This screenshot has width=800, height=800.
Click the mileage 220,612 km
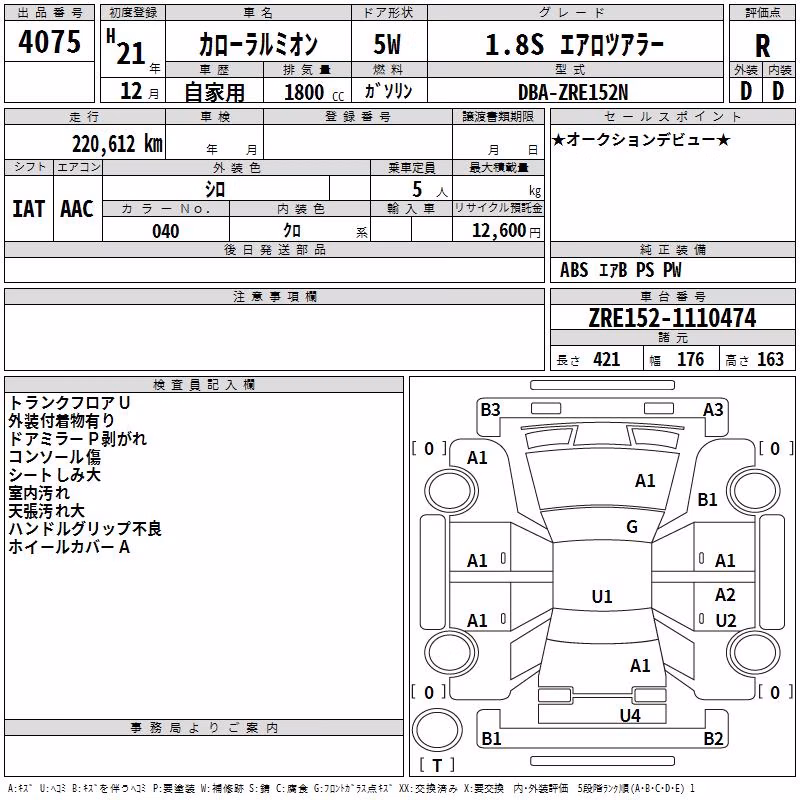(x=117, y=144)
